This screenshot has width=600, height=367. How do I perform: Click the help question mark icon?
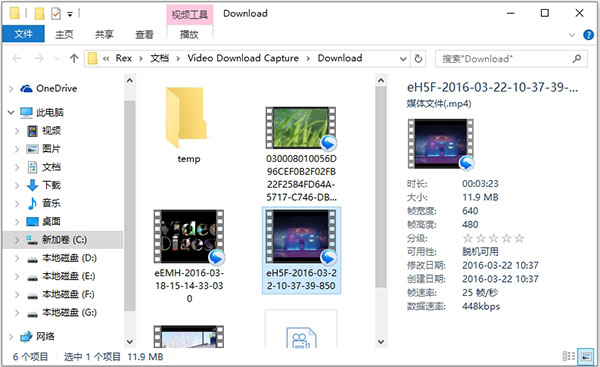(589, 35)
